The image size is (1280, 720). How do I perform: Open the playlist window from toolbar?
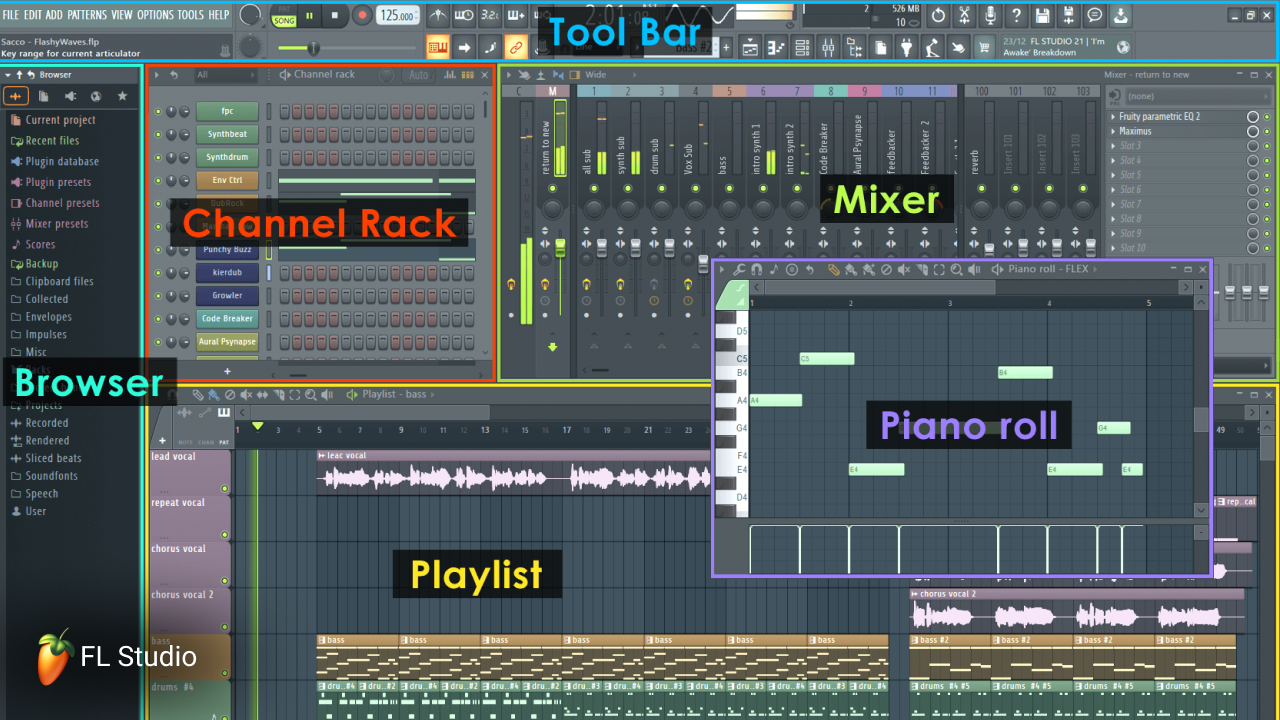click(x=750, y=47)
